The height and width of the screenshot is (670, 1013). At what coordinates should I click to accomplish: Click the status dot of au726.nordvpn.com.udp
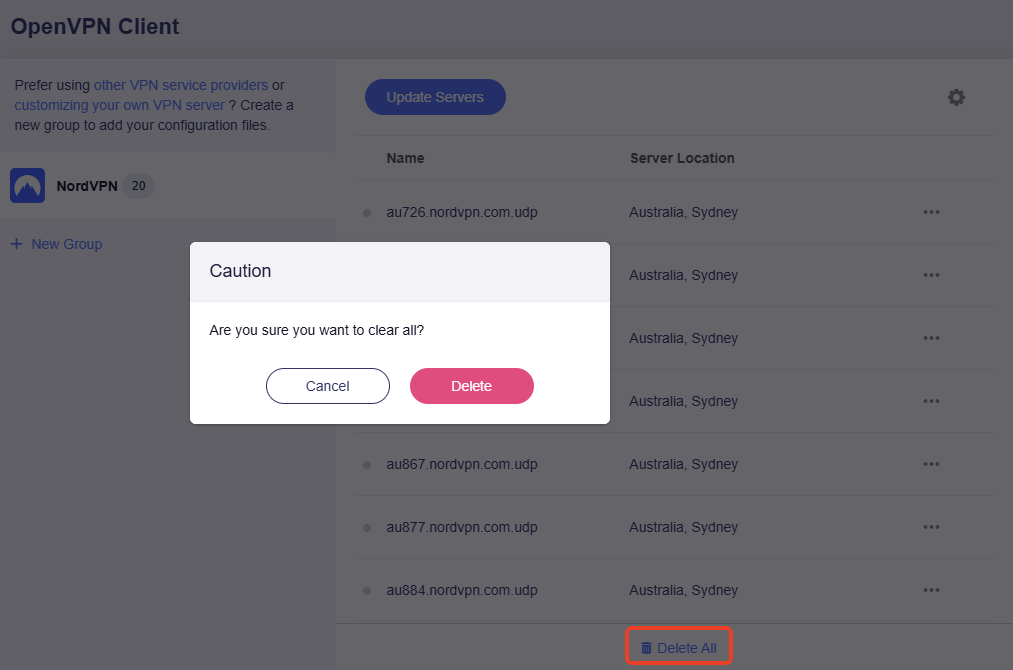point(367,213)
